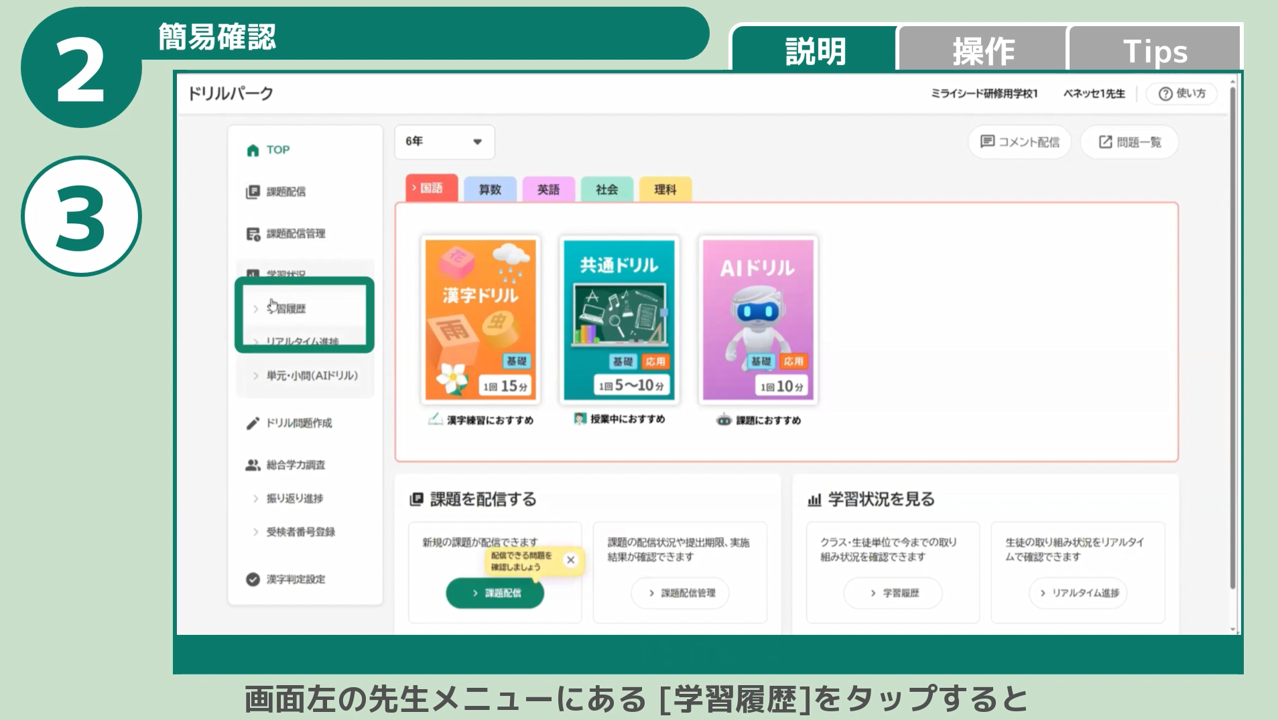Open 振り返り進捗 under 総合学力調査
This screenshot has width=1278, height=720.
coord(290,499)
